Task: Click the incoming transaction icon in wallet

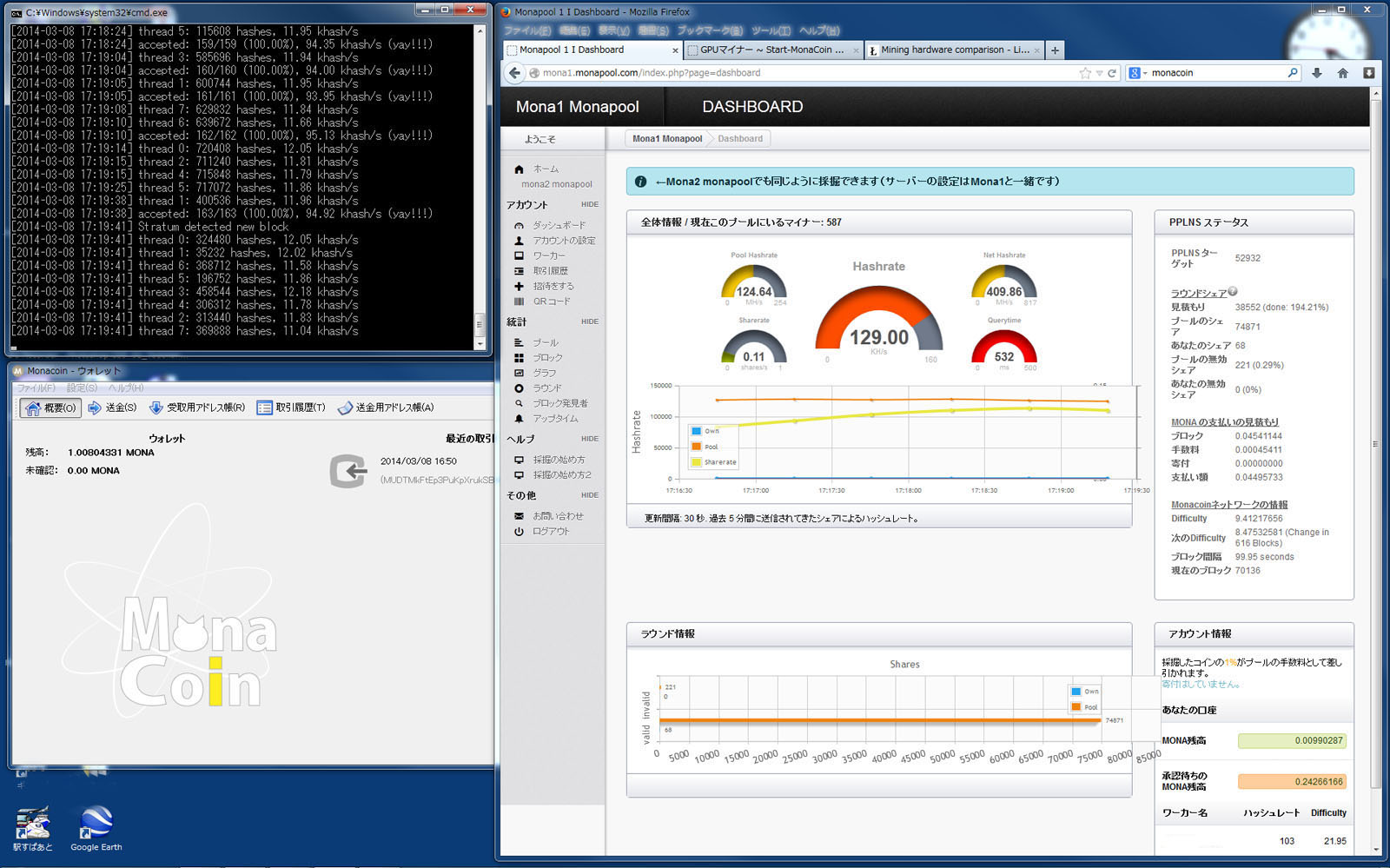Action: (349, 471)
